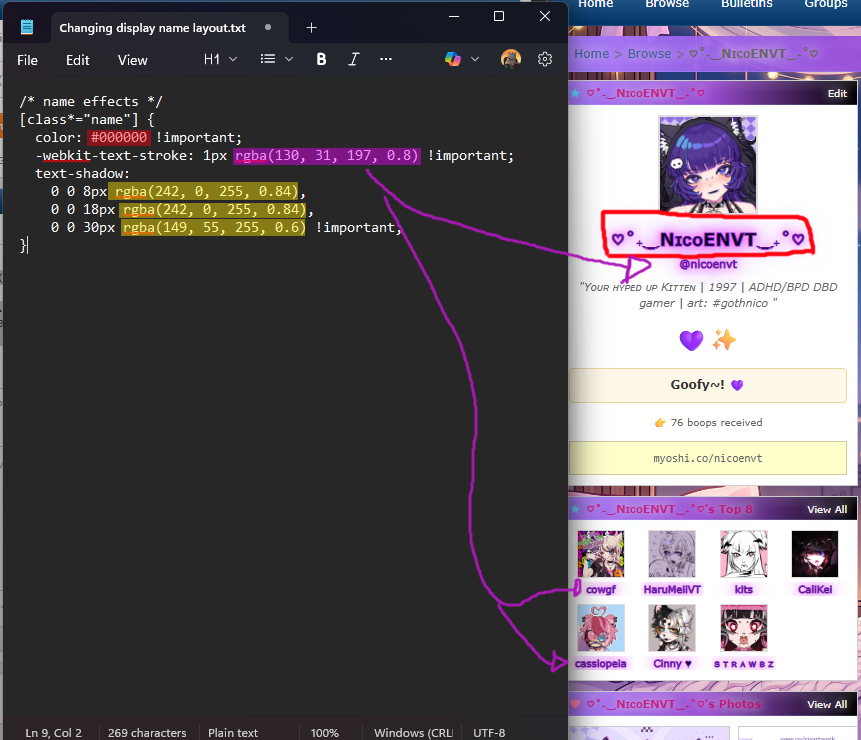Click the more options ellipsis icon

[x=386, y=59]
